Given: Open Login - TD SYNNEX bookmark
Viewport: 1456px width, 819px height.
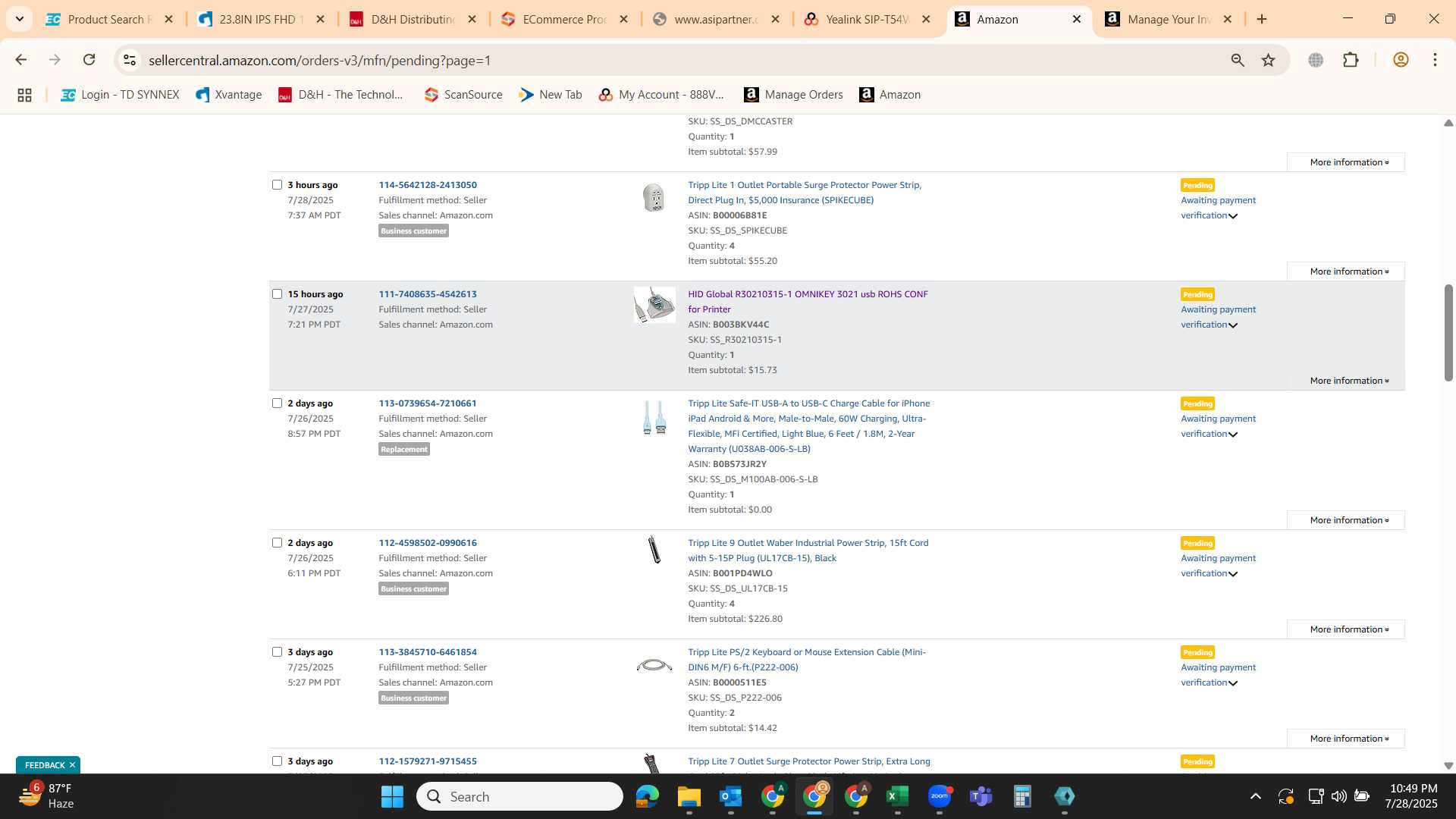Looking at the screenshot, I should point(120,95).
